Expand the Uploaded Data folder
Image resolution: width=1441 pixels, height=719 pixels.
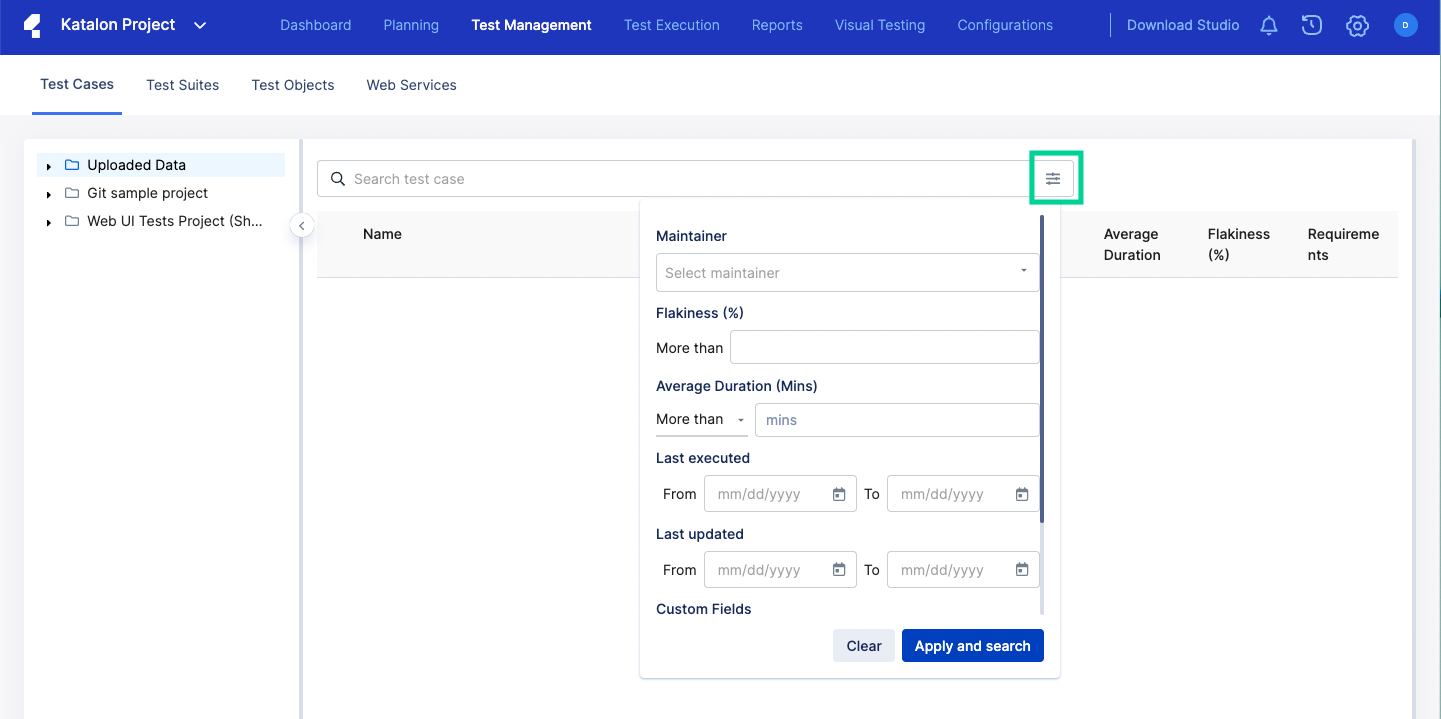coord(49,166)
